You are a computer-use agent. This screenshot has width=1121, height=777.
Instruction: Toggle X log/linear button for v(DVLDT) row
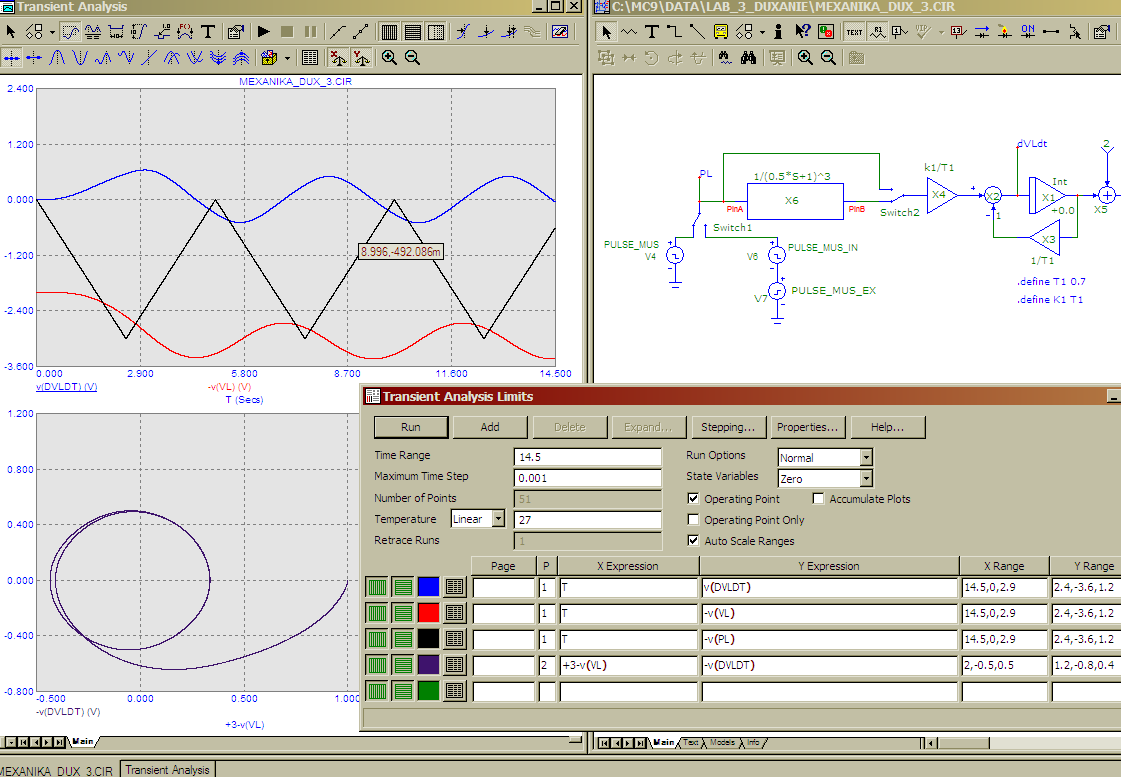tap(377, 587)
